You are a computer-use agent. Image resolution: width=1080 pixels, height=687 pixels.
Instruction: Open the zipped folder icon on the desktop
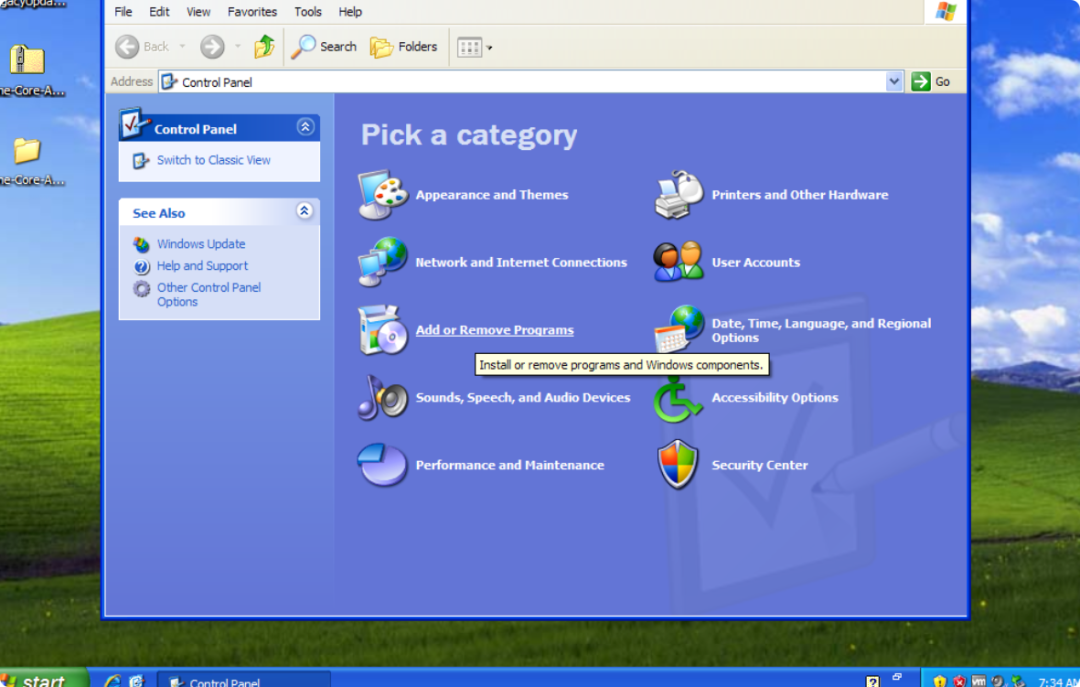(27, 60)
